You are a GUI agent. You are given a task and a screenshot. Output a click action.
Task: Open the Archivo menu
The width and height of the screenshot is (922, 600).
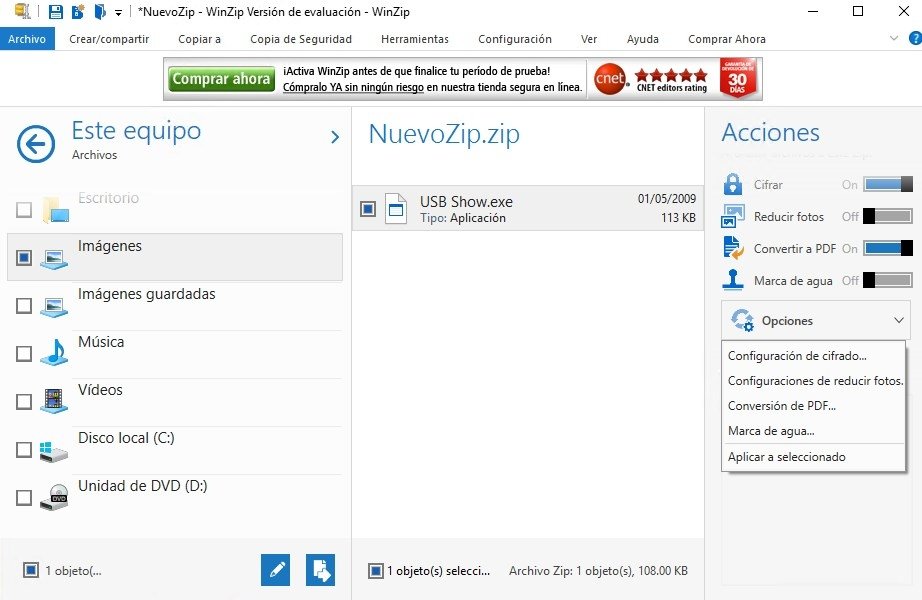point(27,39)
